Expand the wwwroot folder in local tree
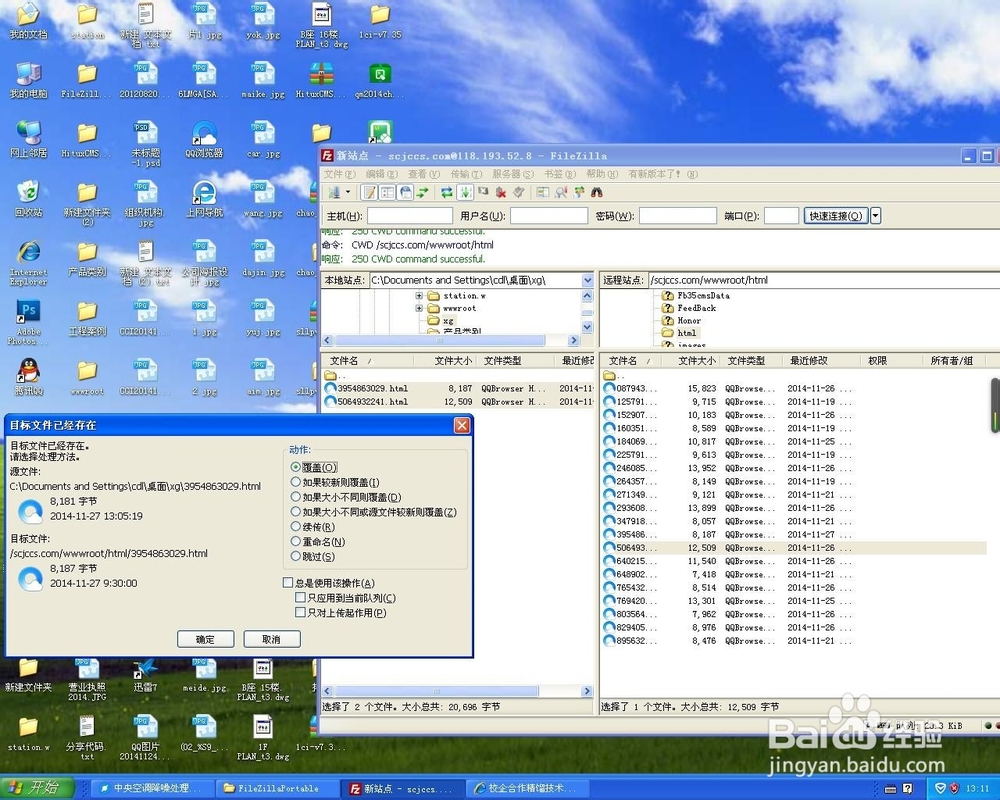 419,308
